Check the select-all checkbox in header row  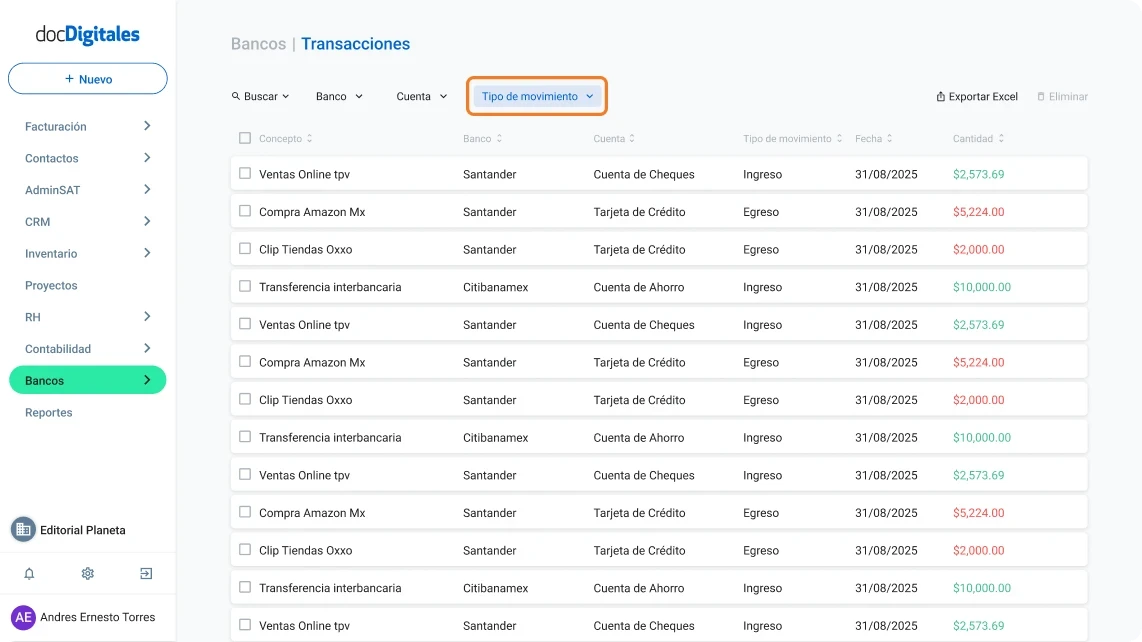[x=243, y=138]
